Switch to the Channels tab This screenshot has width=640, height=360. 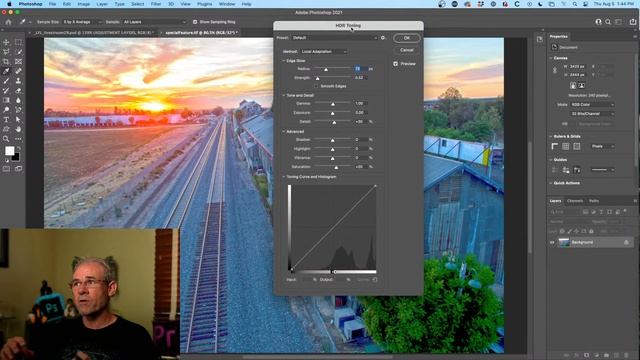point(575,201)
